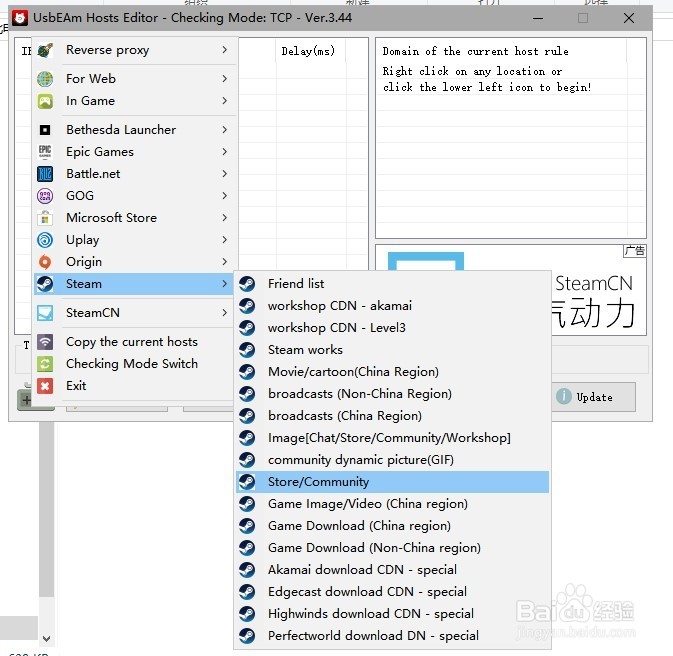Choose Edgecast download CDN - special
This screenshot has height=656, width=673.
392,592
